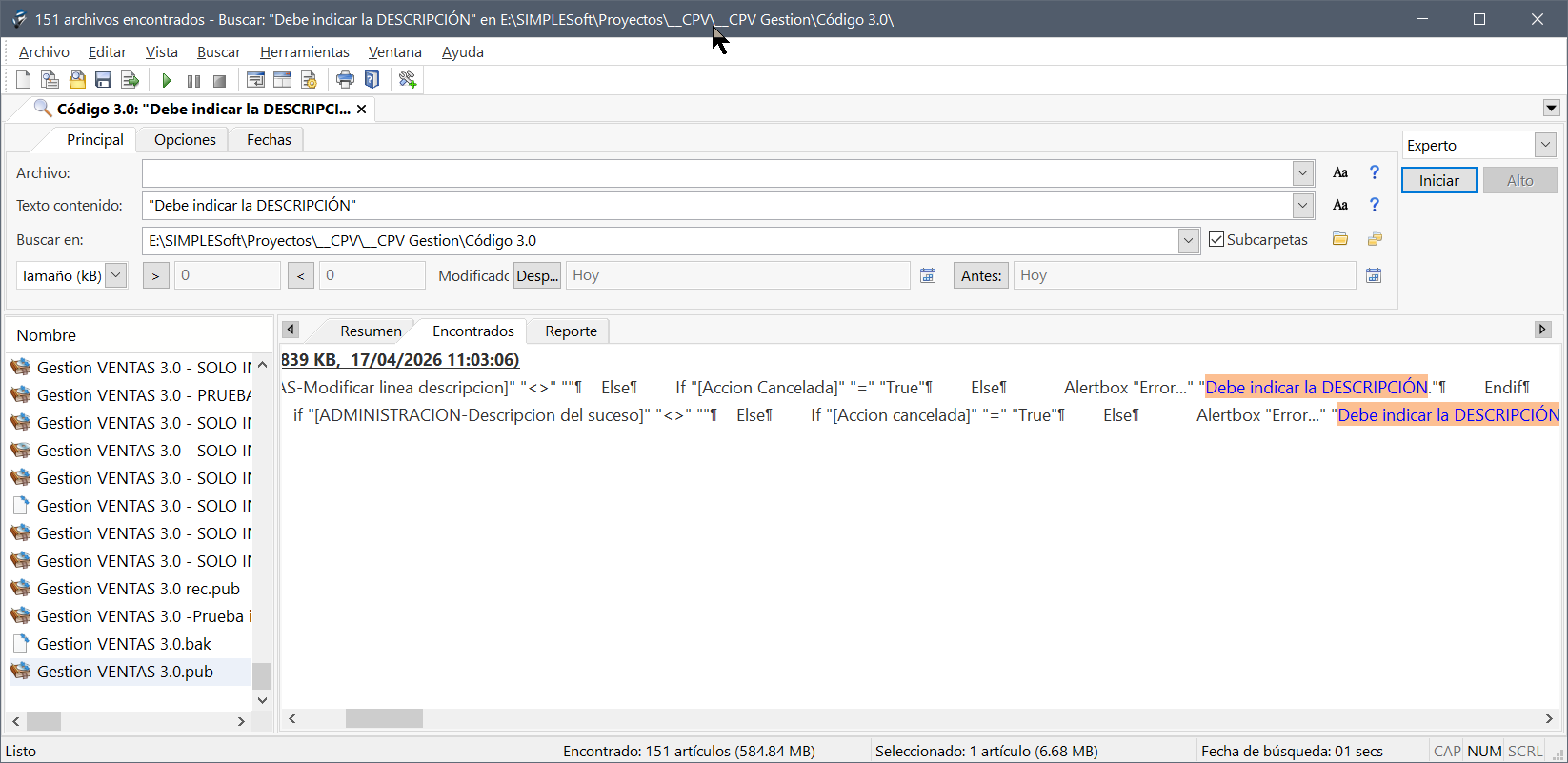Click the tools configuration icon with green plus
The image size is (1568, 763).
coord(408,80)
